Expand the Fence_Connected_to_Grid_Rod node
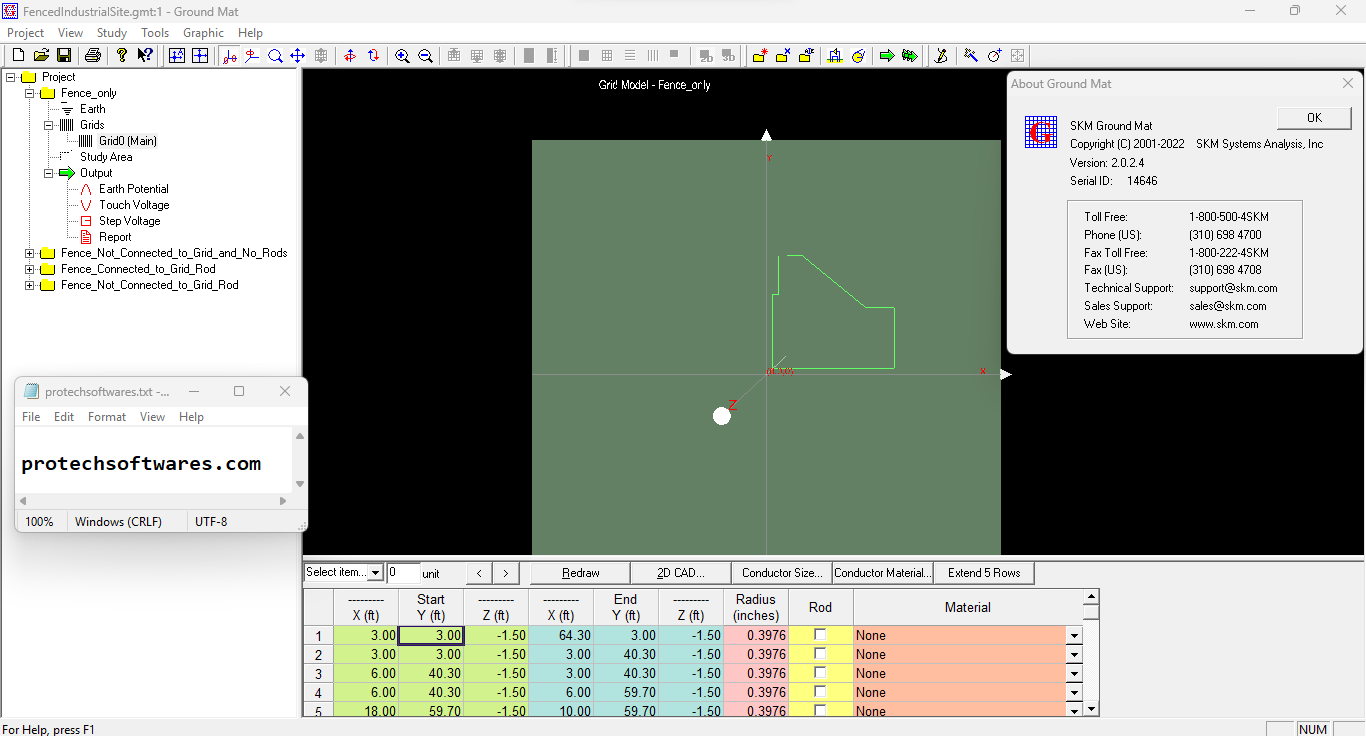 tap(30, 269)
